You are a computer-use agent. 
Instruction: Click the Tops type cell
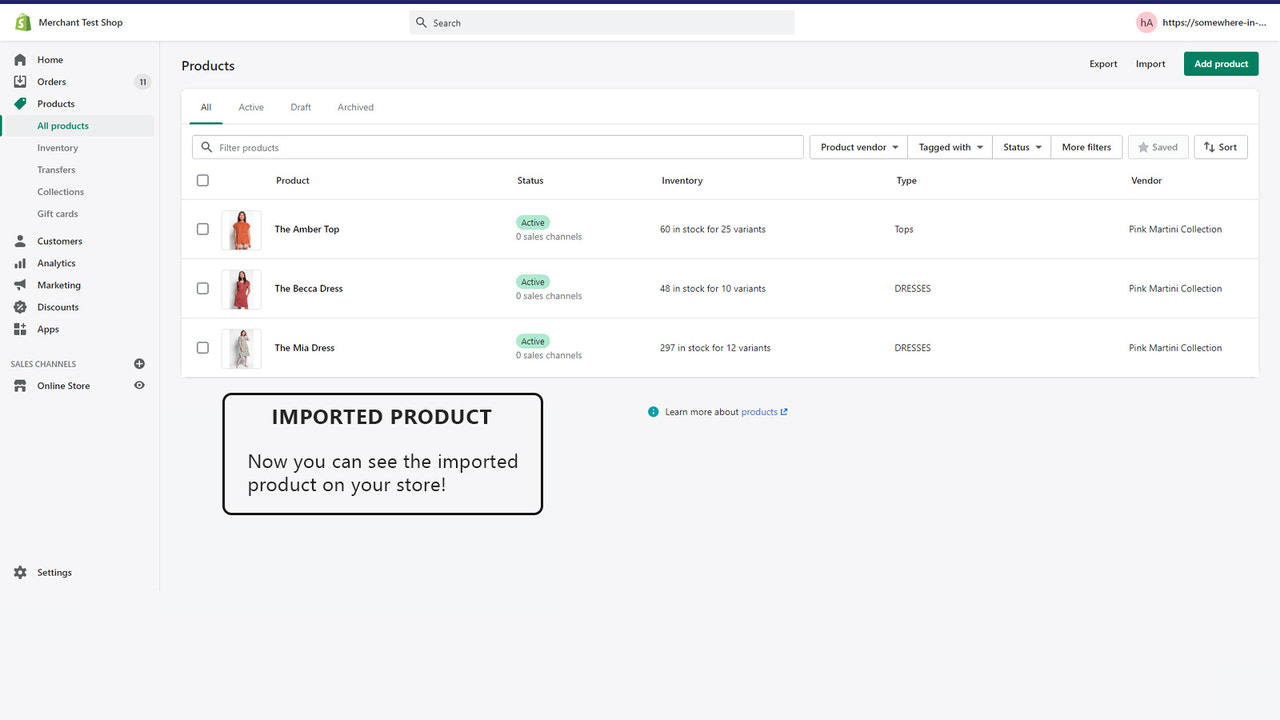click(904, 229)
